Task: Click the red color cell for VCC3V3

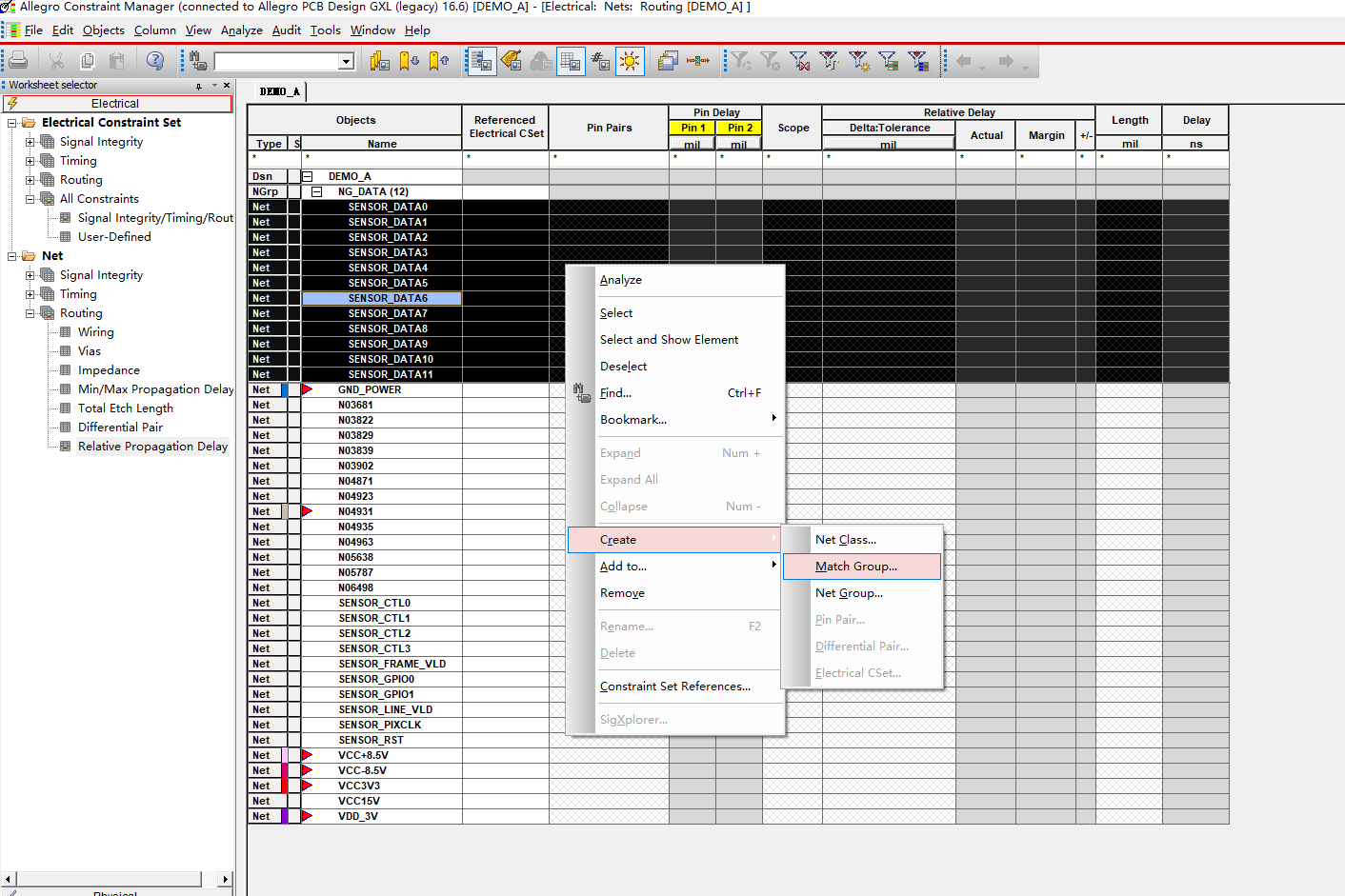Action: (x=285, y=786)
